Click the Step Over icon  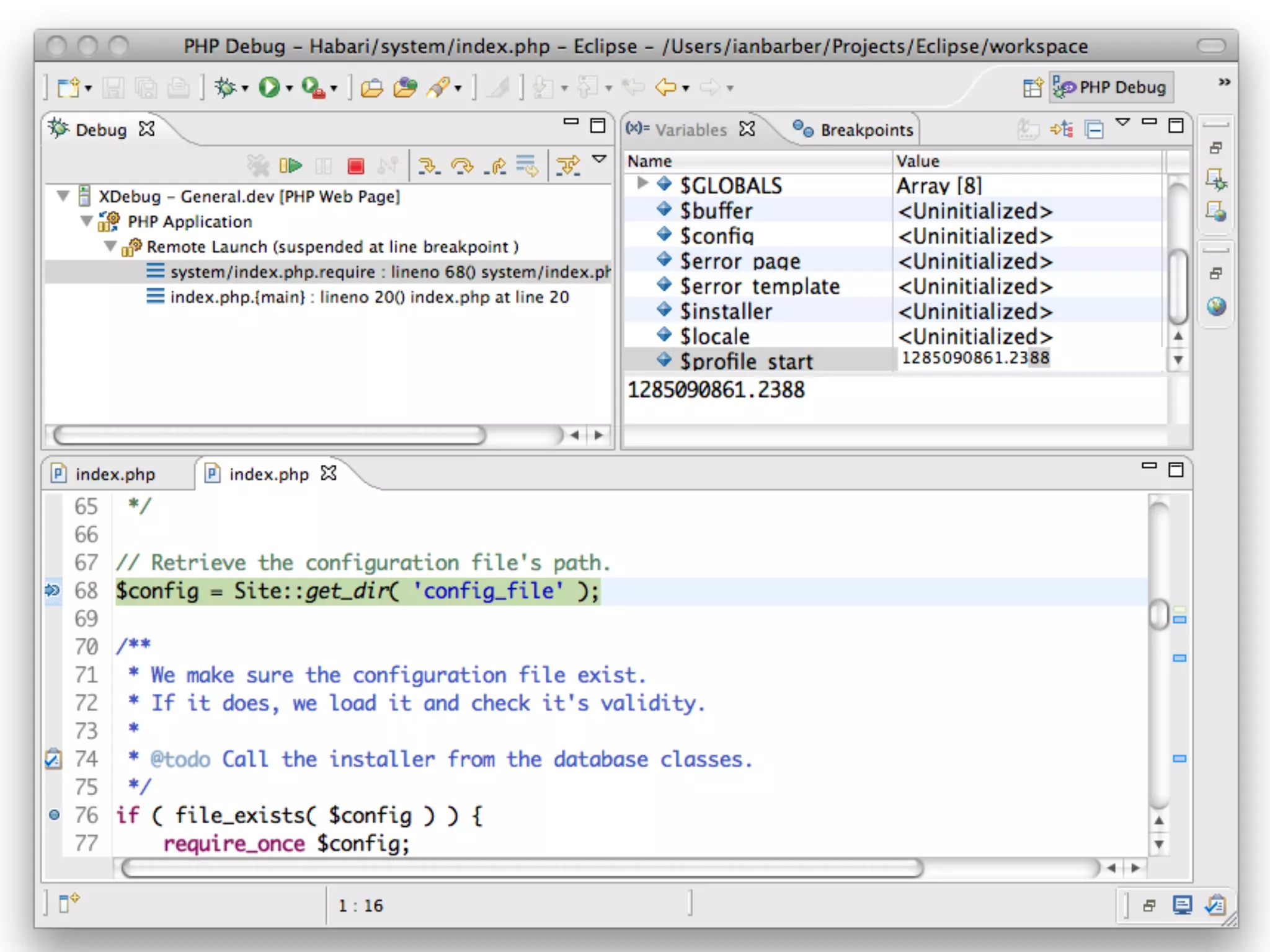(462, 165)
